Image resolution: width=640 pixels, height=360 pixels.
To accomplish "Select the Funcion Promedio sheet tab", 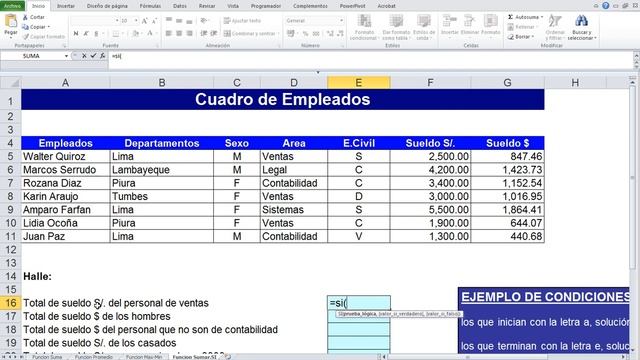I will point(93,357).
